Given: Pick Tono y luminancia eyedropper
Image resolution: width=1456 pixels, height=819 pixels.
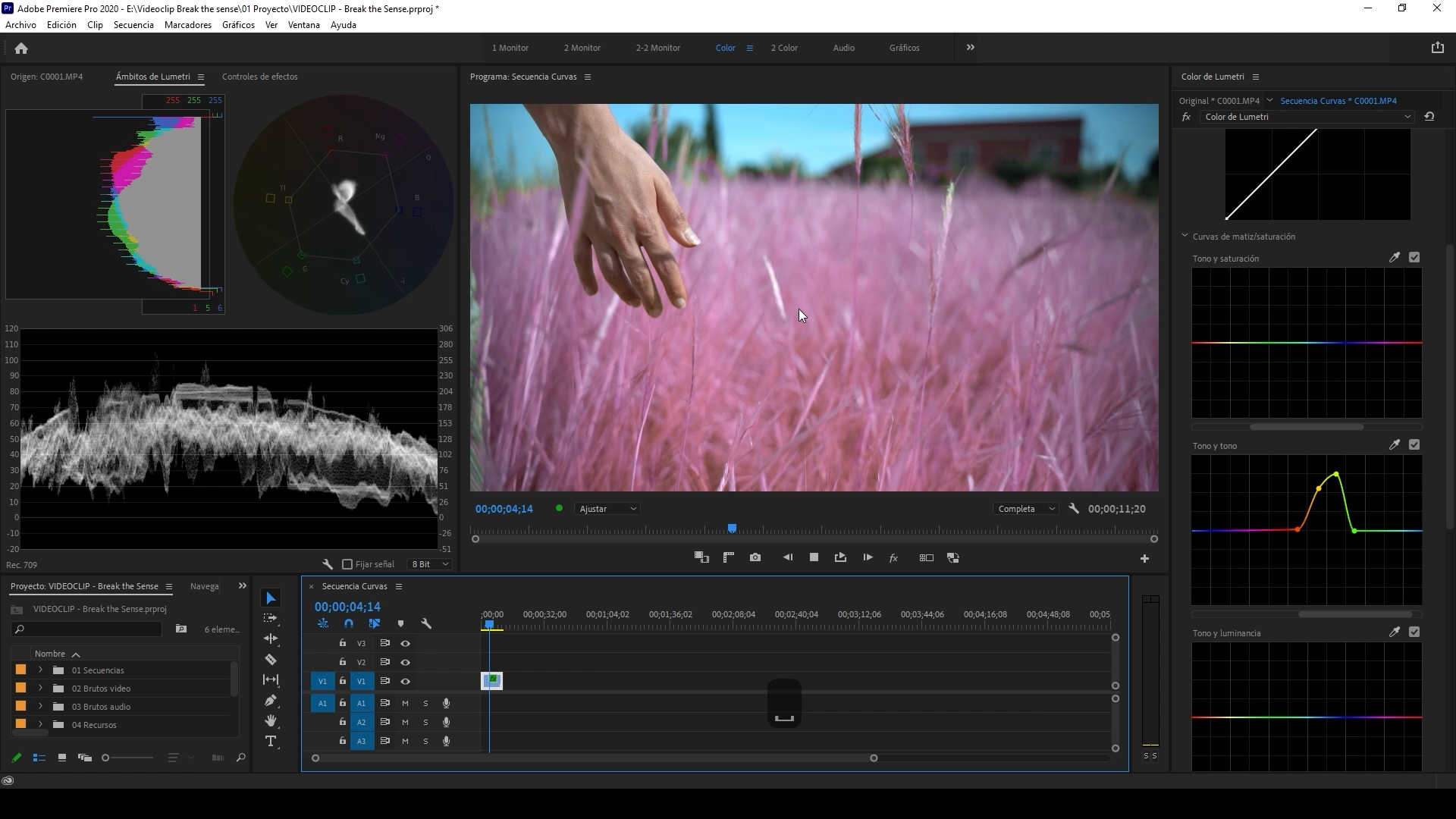Looking at the screenshot, I should tap(1394, 632).
